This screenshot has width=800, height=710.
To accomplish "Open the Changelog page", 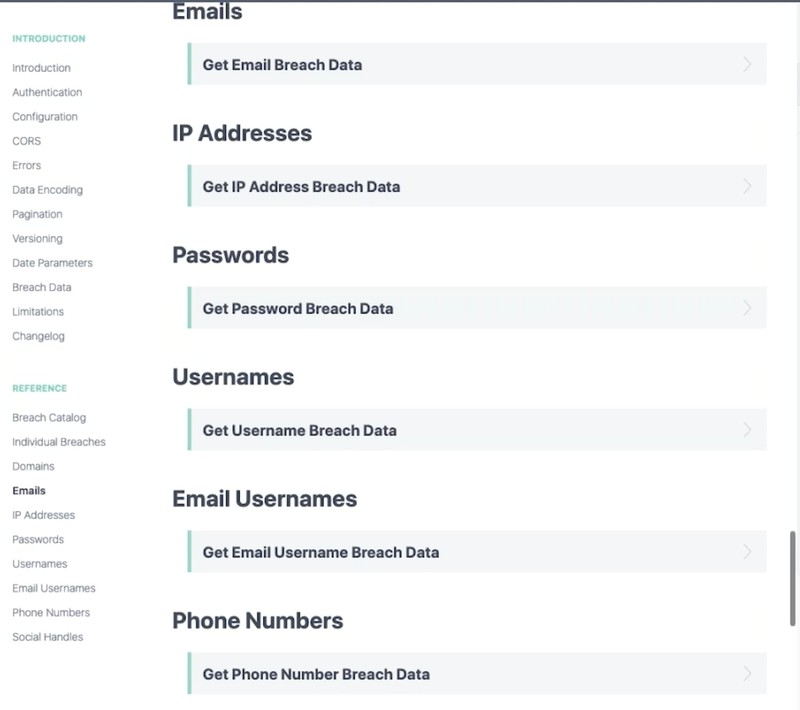I will pyautogui.click(x=38, y=336).
